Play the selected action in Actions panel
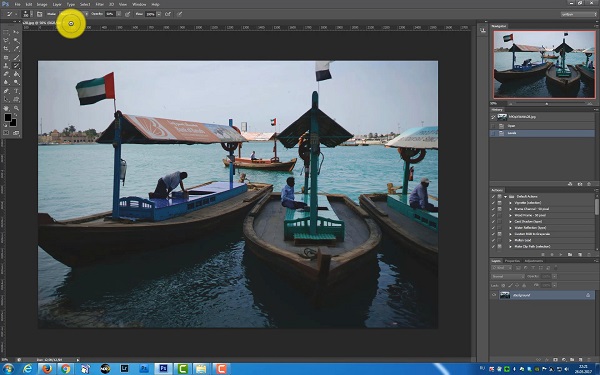 [561, 254]
